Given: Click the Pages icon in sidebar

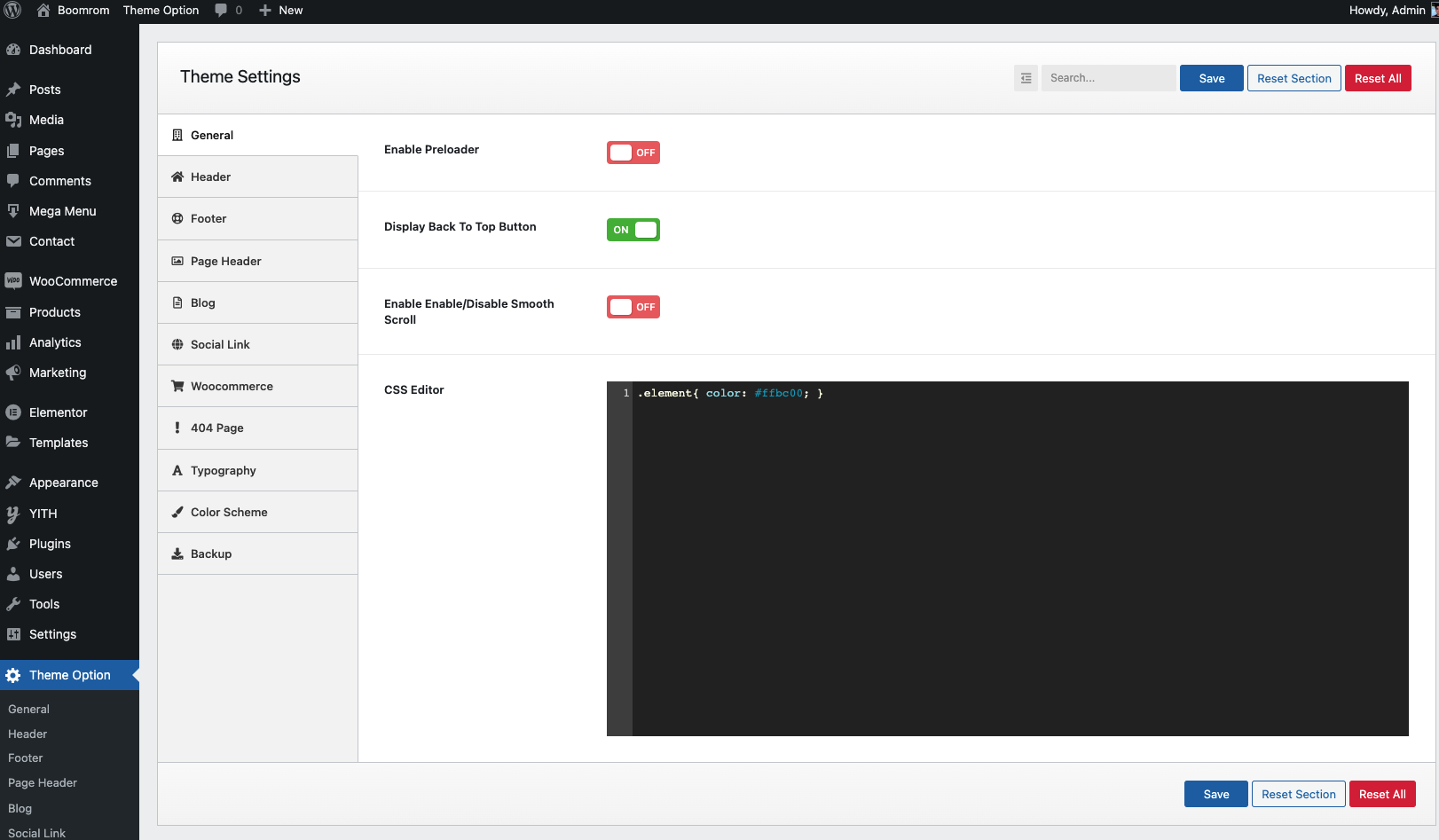Looking at the screenshot, I should coord(13,151).
